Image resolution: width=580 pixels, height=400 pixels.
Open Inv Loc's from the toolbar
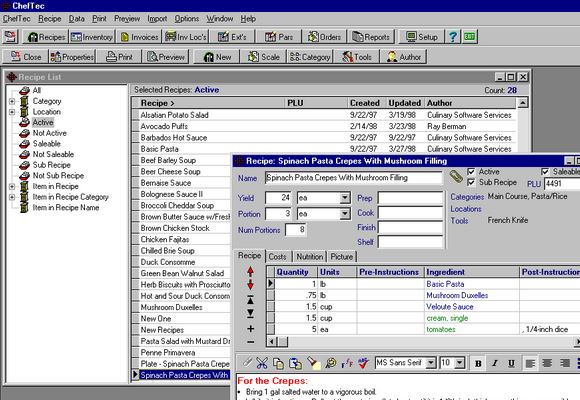pyautogui.click(x=186, y=37)
